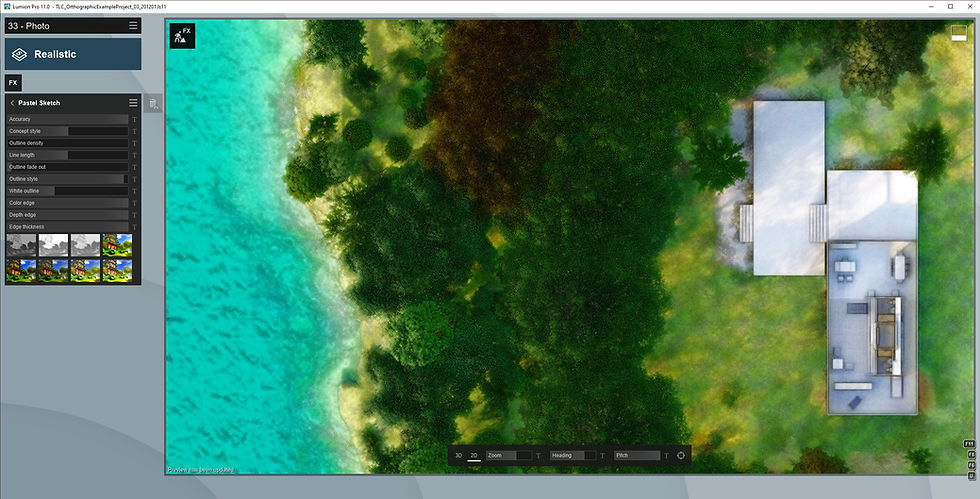Click the keyframe icon beside Color edge
Image resolution: width=980 pixels, height=499 pixels.
pos(134,203)
